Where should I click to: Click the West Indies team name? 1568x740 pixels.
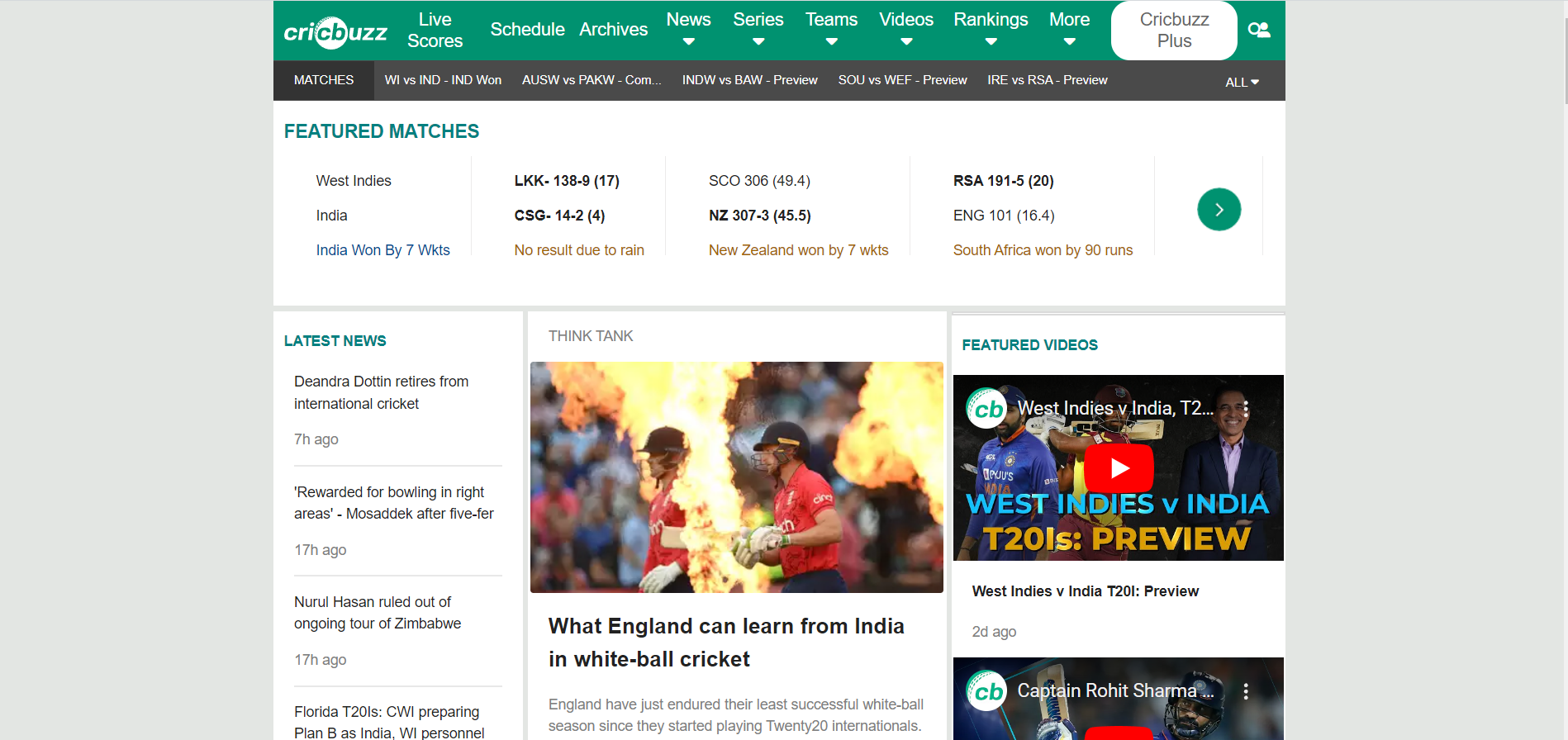[x=354, y=181]
